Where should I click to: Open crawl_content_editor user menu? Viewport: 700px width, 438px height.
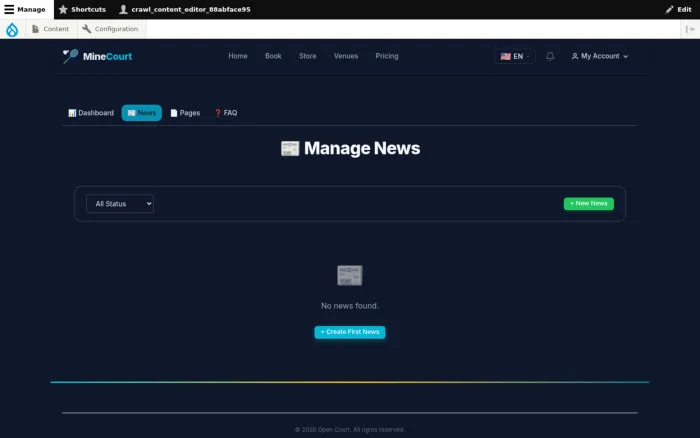pyautogui.click(x=184, y=9)
